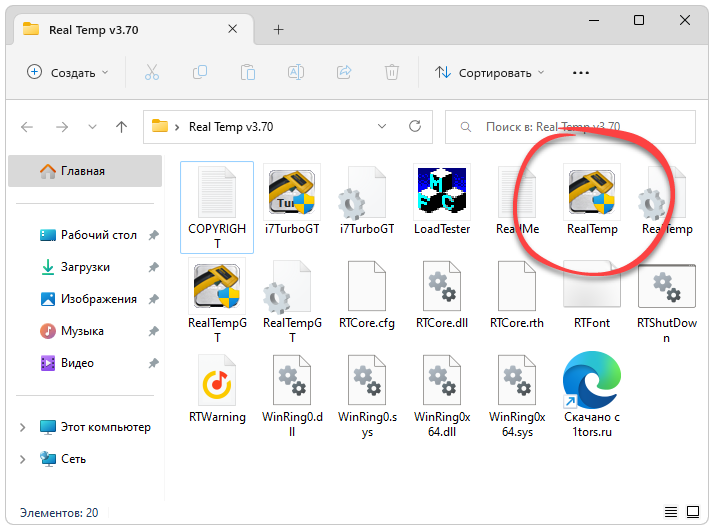The height and width of the screenshot is (529, 711).
Task: Open the Сортировать dropdown
Action: click(x=489, y=73)
